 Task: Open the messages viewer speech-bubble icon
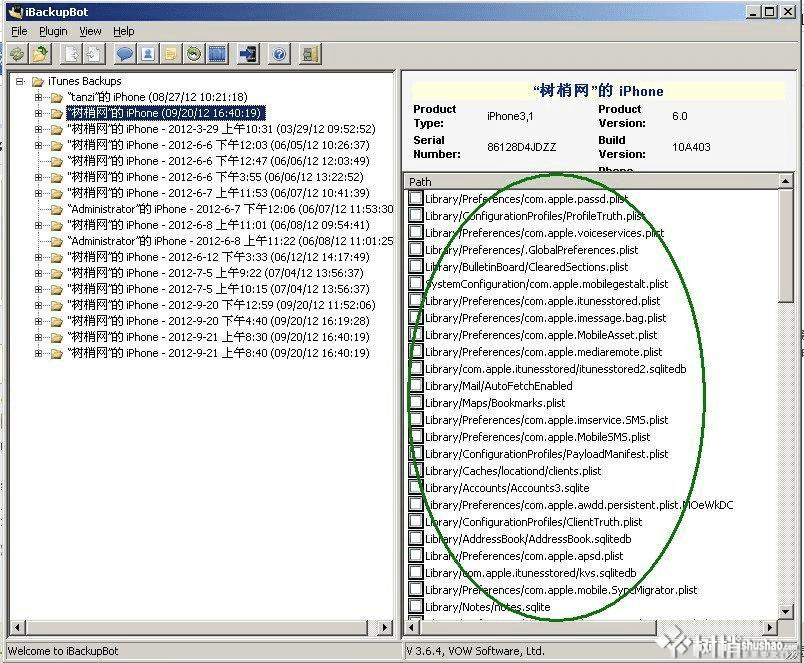[x=125, y=54]
